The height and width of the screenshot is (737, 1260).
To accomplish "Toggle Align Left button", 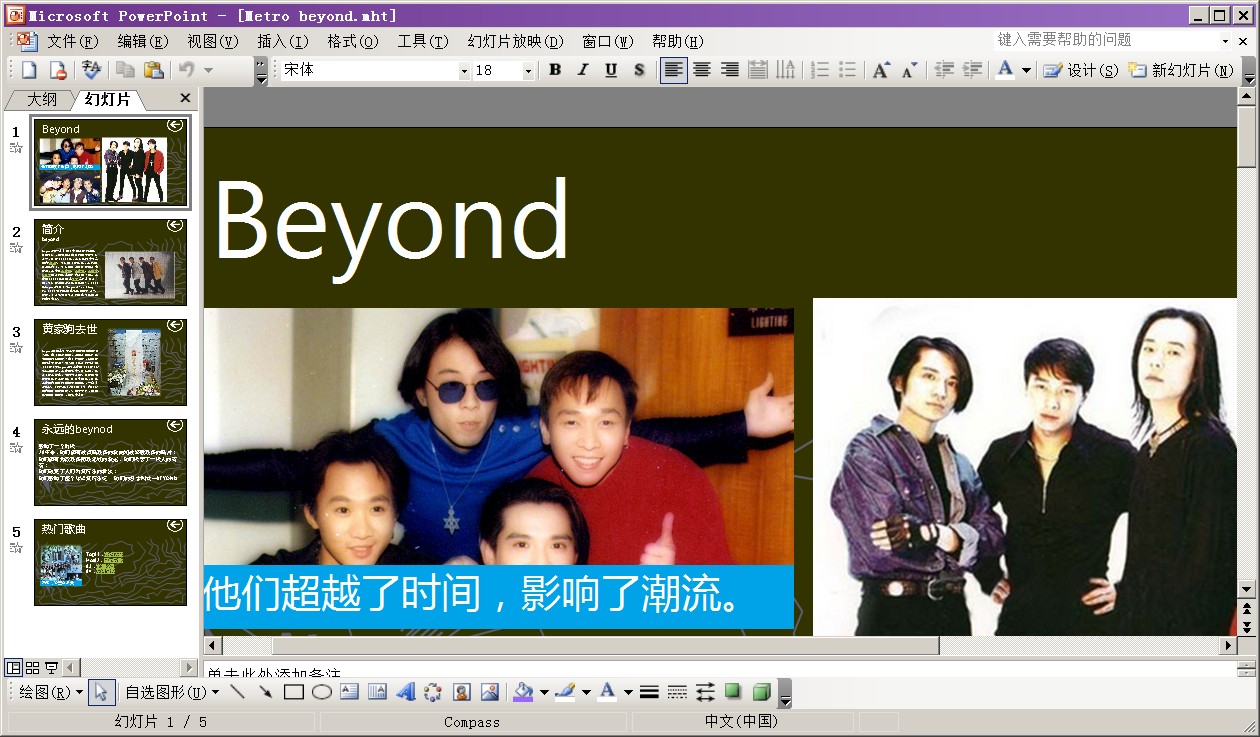I will tap(674, 70).
